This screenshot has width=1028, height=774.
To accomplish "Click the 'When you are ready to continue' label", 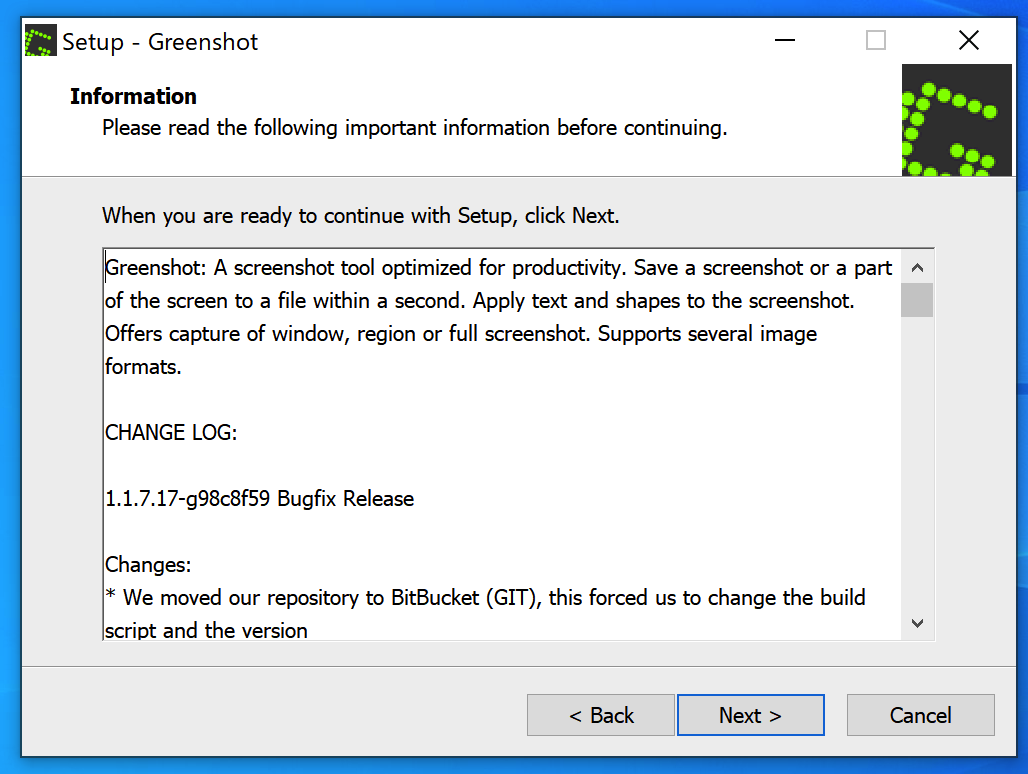I will [361, 215].
